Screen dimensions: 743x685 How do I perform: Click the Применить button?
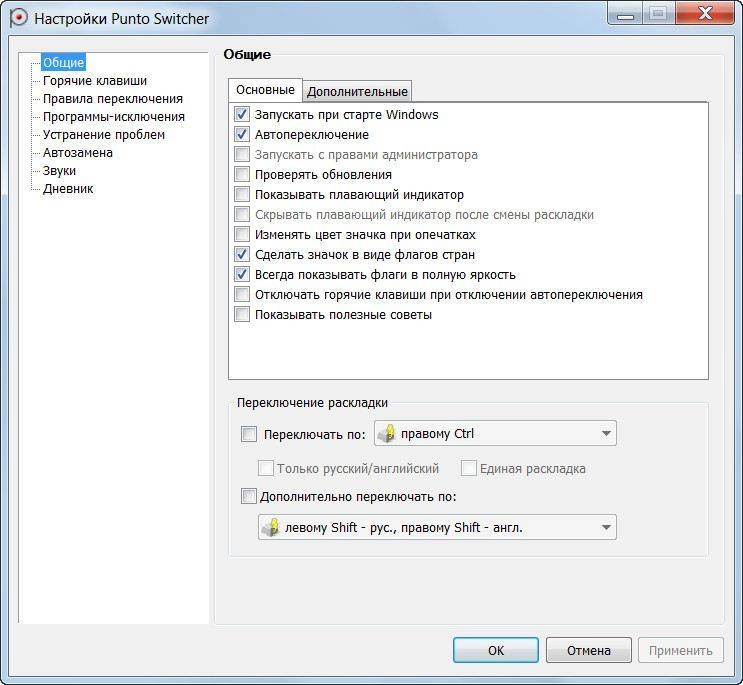pyautogui.click(x=680, y=650)
